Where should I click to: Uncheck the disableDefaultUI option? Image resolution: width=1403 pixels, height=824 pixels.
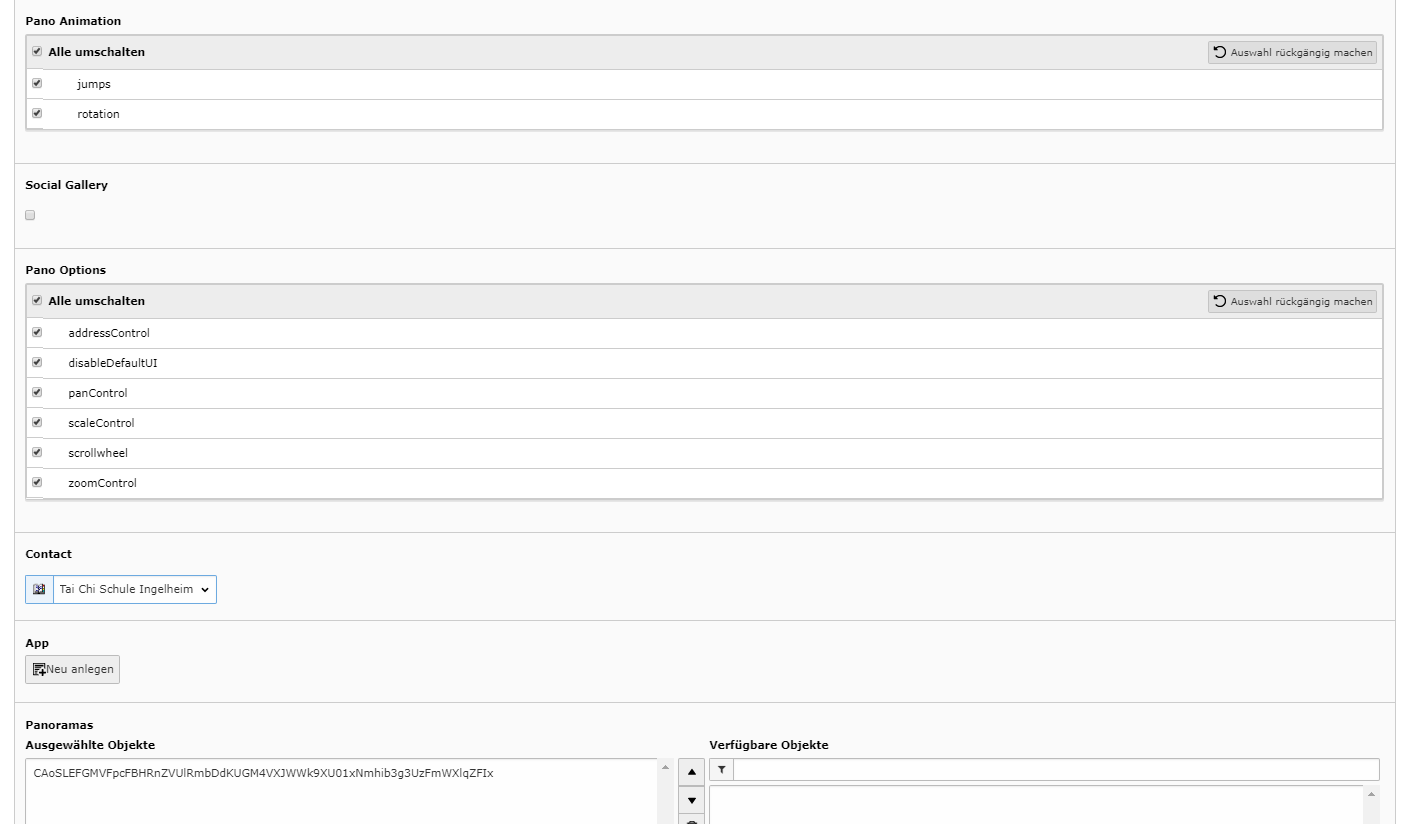[x=37, y=362]
